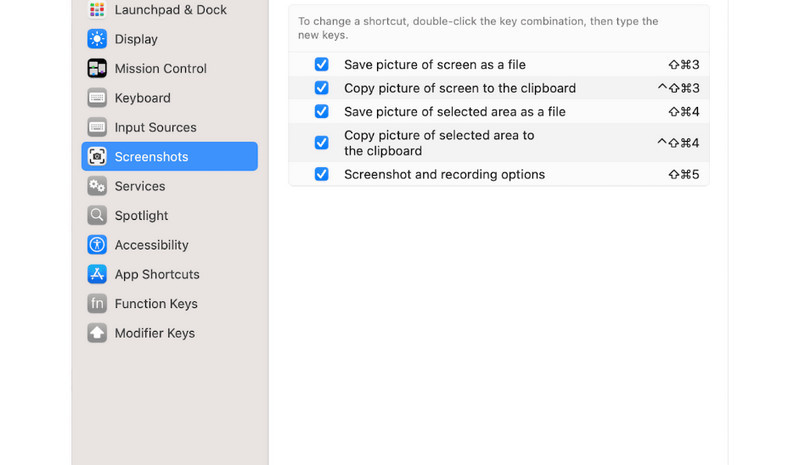The height and width of the screenshot is (465, 800).
Task: Click the Keyboard icon in sidebar
Action: 97,97
